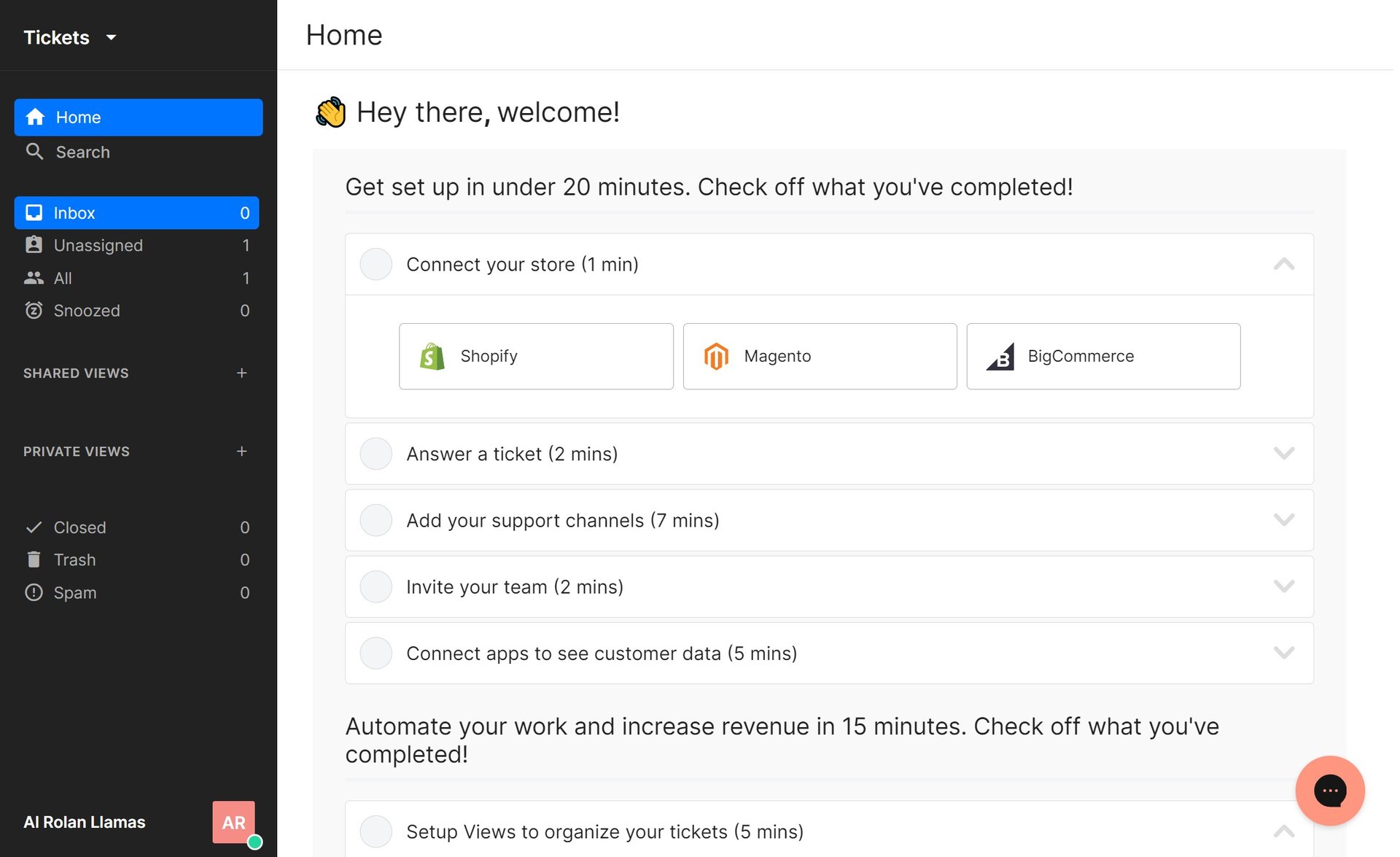
Task: Click the Magento logo icon
Action: tap(716, 357)
